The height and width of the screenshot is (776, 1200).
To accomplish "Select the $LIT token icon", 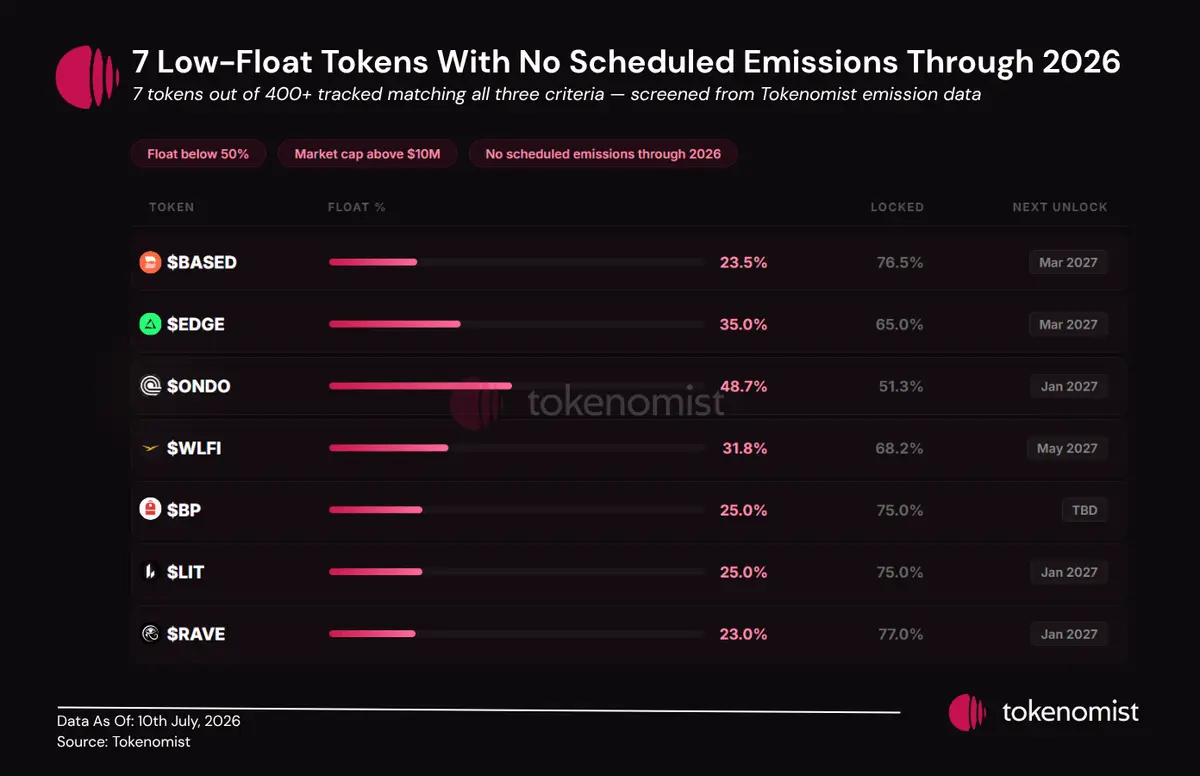I will tap(150, 572).
